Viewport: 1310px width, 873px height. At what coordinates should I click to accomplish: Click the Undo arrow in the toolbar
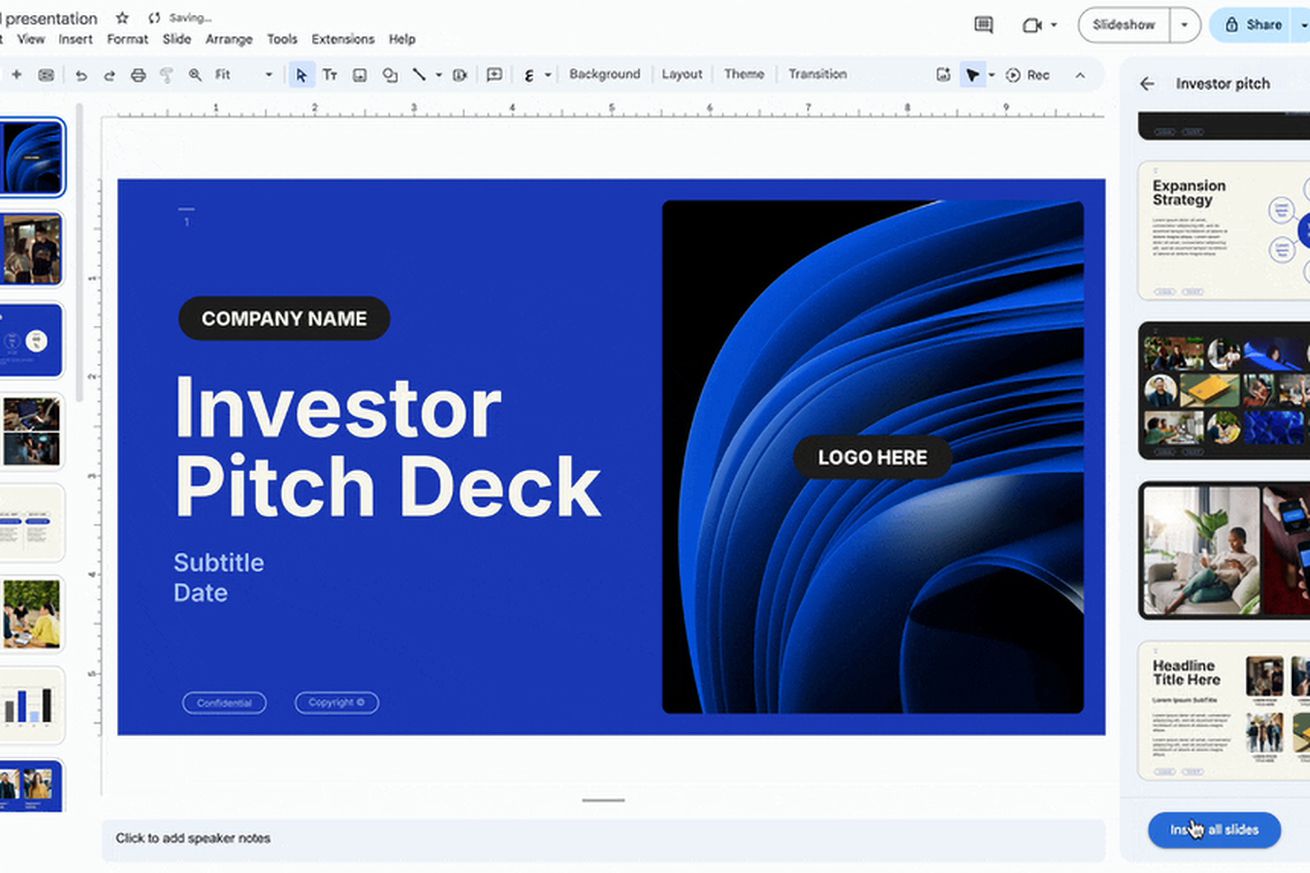(x=81, y=75)
